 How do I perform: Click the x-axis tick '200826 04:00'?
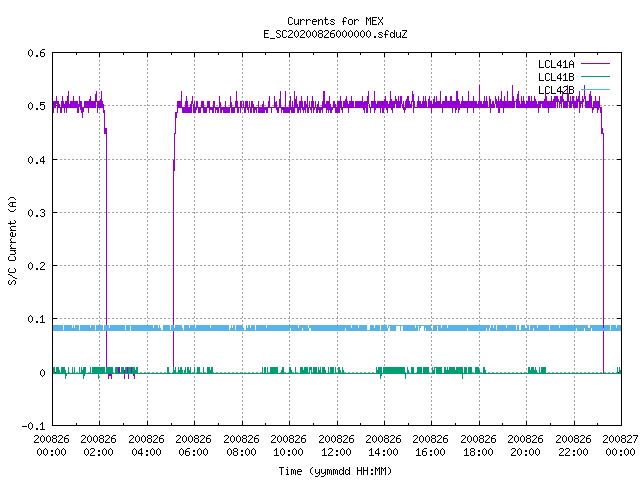(147, 446)
